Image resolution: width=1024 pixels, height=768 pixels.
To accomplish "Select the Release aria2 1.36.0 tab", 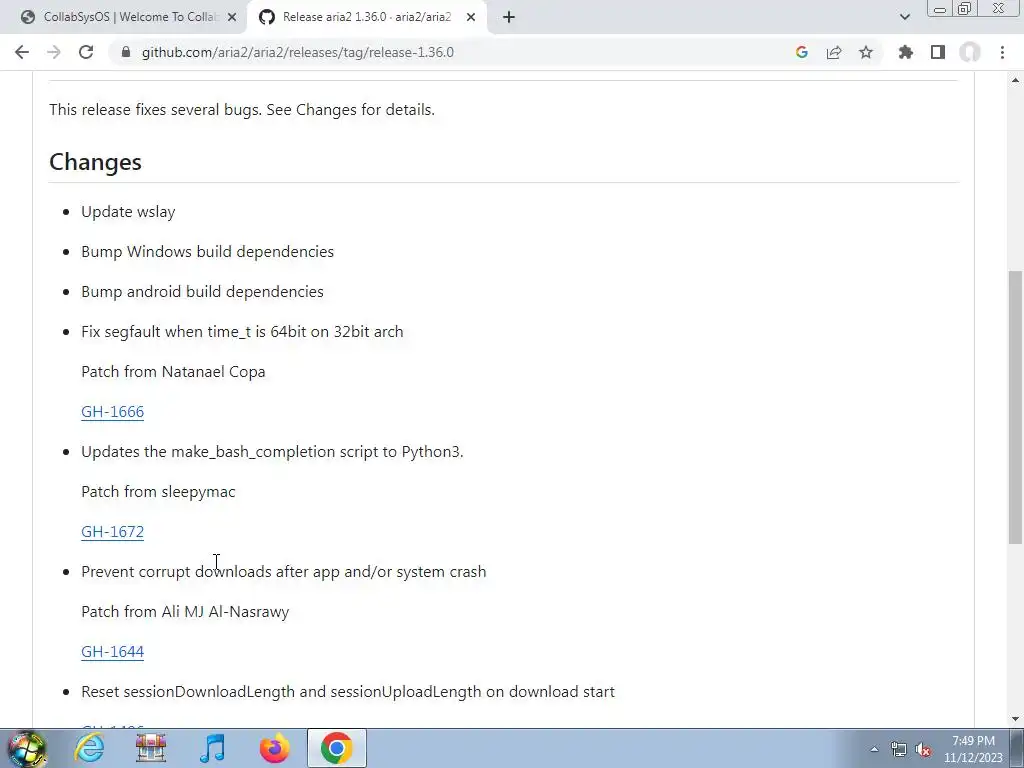I will pyautogui.click(x=366, y=18).
